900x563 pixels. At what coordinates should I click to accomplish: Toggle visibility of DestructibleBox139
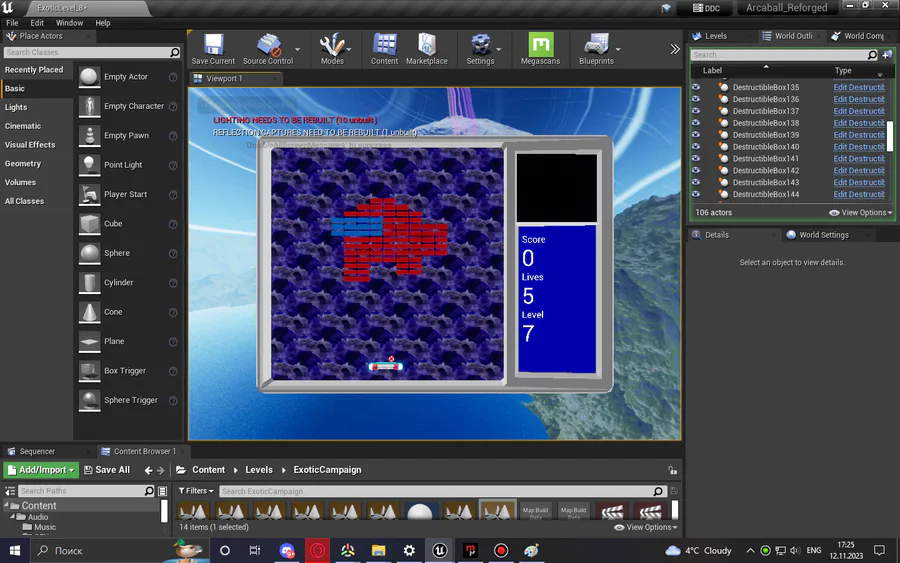pyautogui.click(x=696, y=135)
